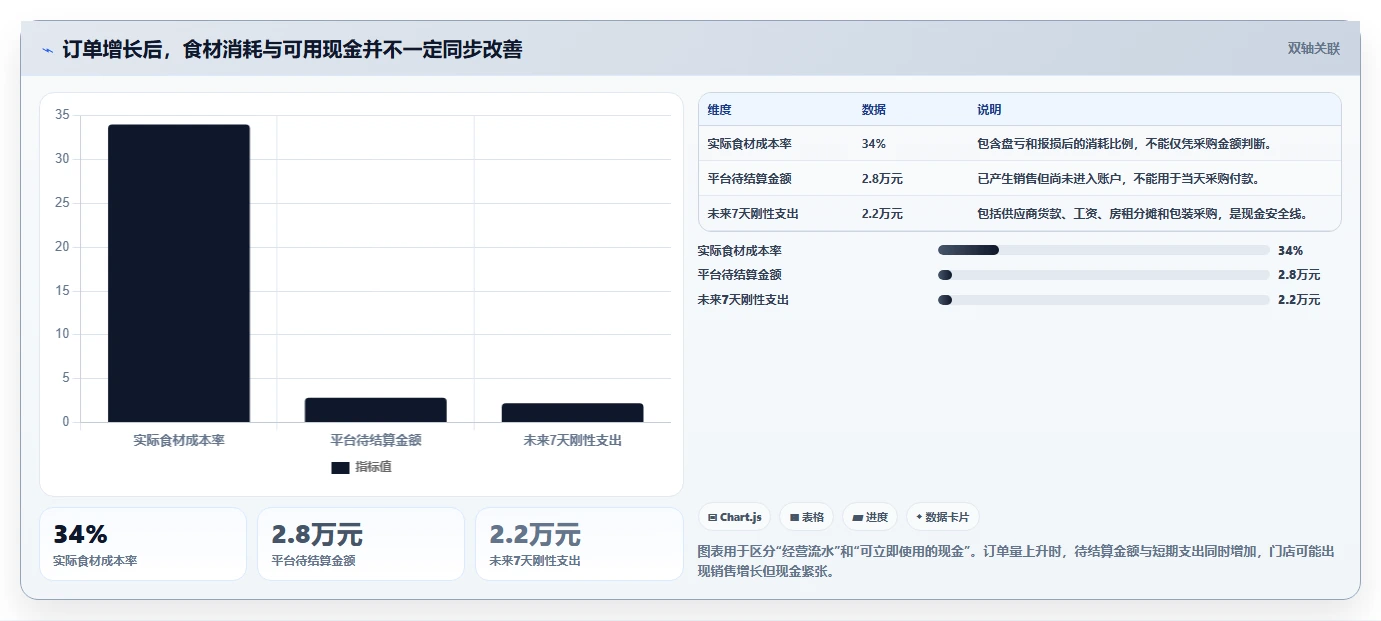Click the 未来7天刚性支出 progress row label
This screenshot has width=1381, height=621.
743,300
